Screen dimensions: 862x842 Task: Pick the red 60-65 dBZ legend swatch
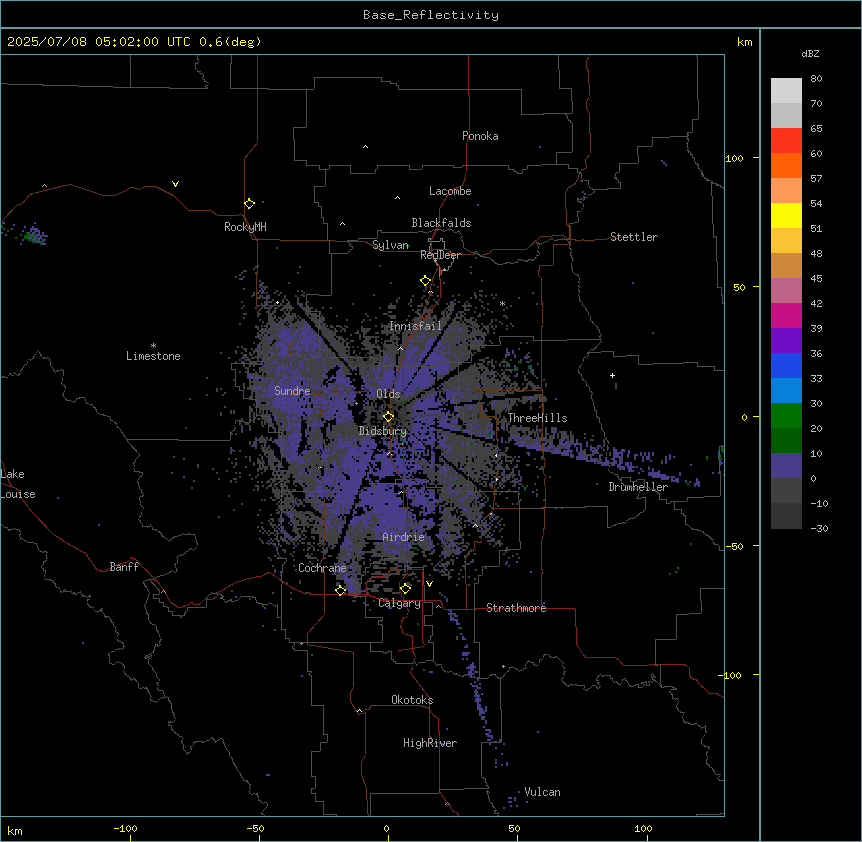(786, 141)
